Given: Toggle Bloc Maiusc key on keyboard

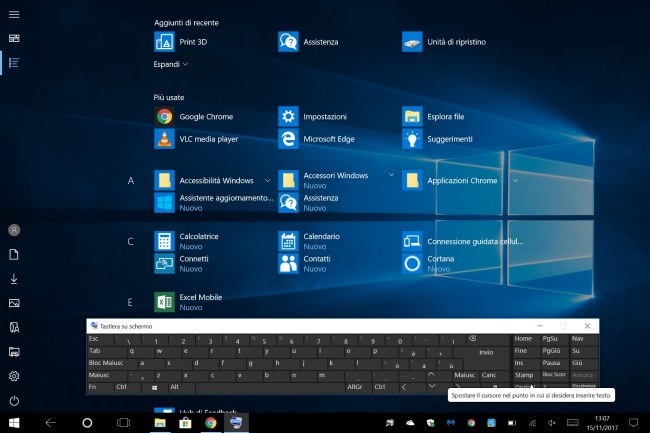Looking at the screenshot, I should point(112,364).
